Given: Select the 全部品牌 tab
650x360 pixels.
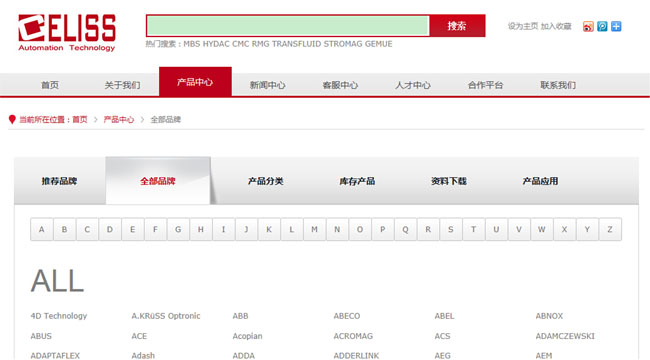Looking at the screenshot, I should 158,181.
